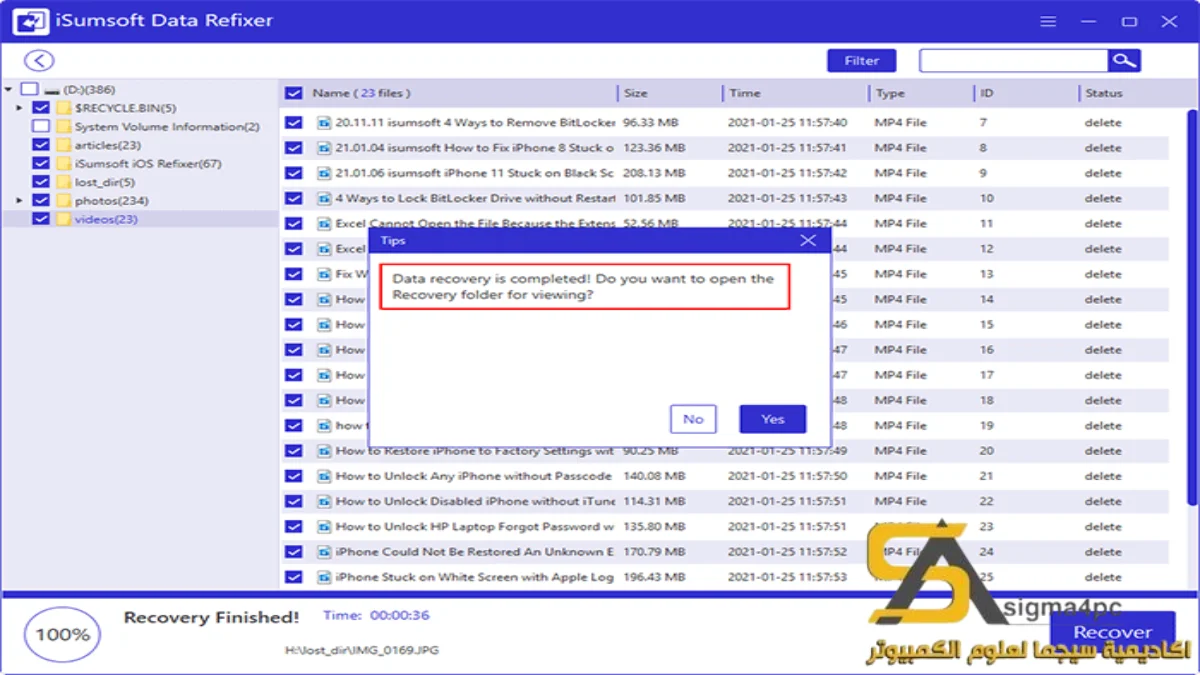Click MP4 icon of 'How to Unlock HP Laptop Forgot Password'
This screenshot has width=1200, height=675.
324,526
